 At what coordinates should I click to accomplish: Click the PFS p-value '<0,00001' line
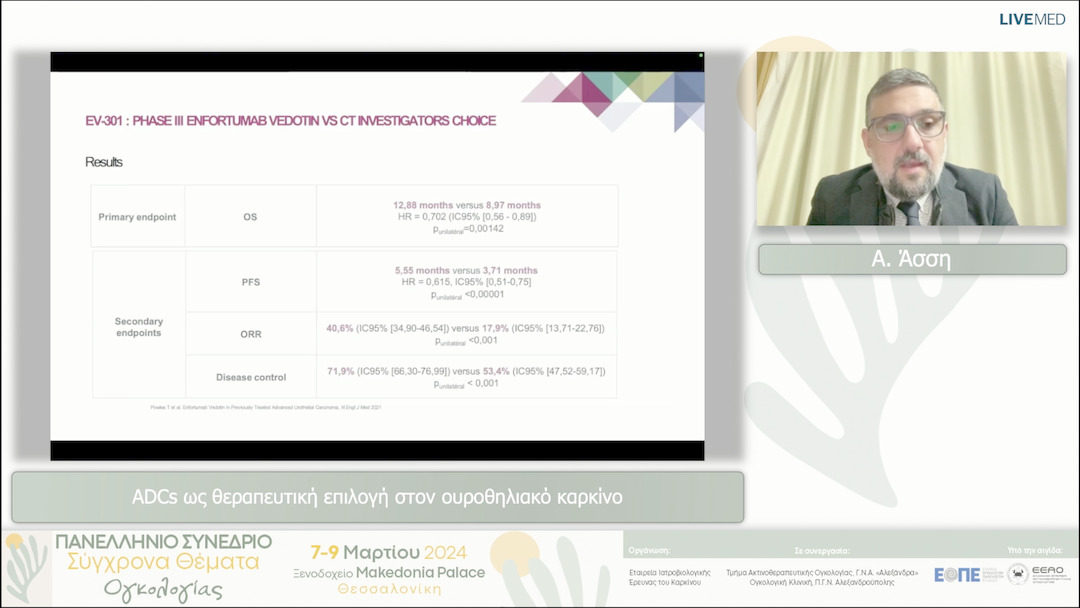468,295
